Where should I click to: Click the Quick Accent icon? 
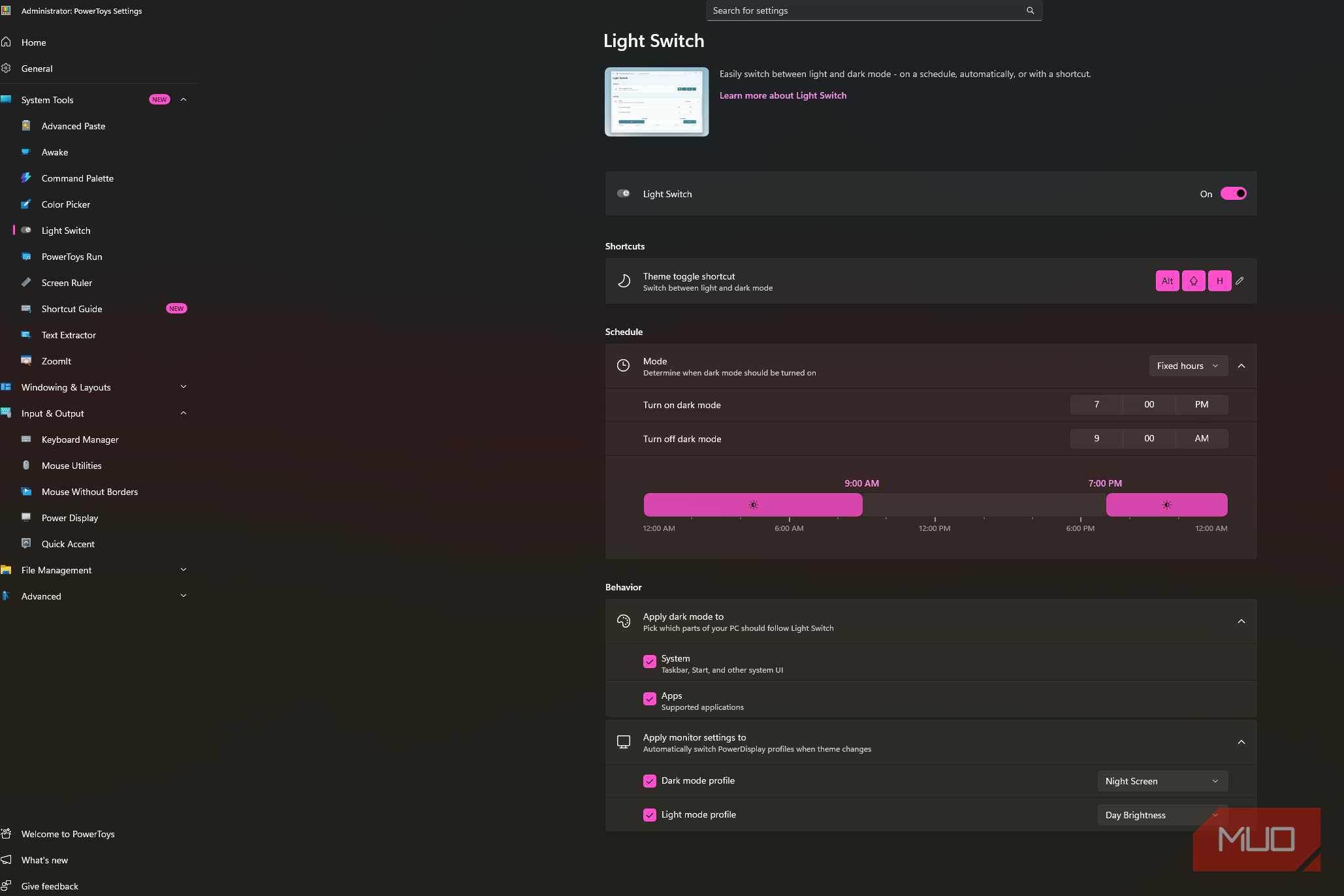[x=26, y=543]
